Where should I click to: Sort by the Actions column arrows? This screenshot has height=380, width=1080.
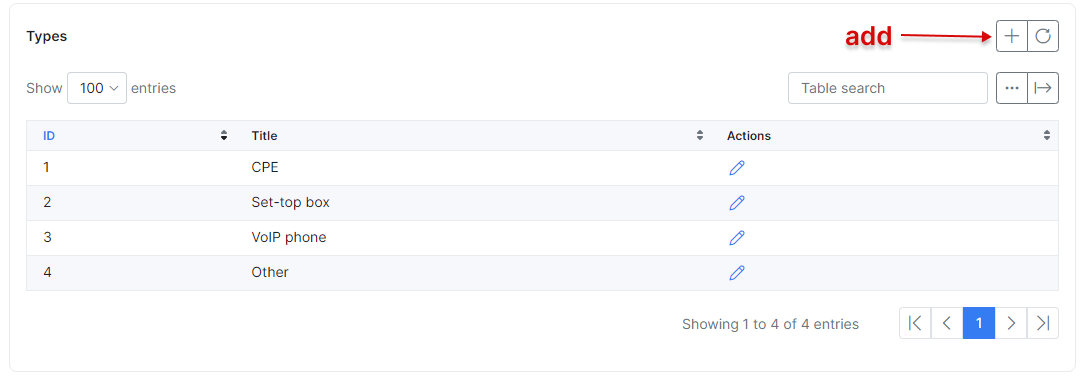1047,136
